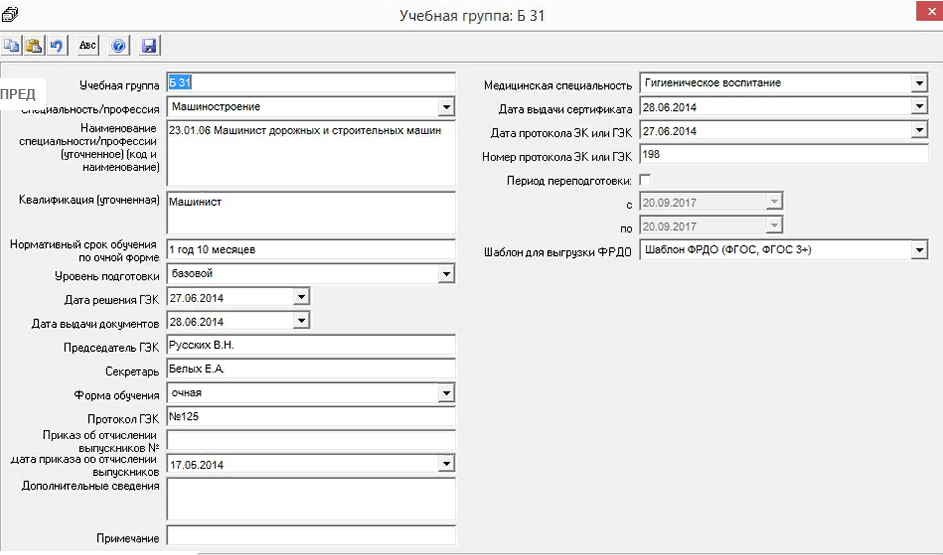Click the window system icon in title bar

(x=11, y=13)
